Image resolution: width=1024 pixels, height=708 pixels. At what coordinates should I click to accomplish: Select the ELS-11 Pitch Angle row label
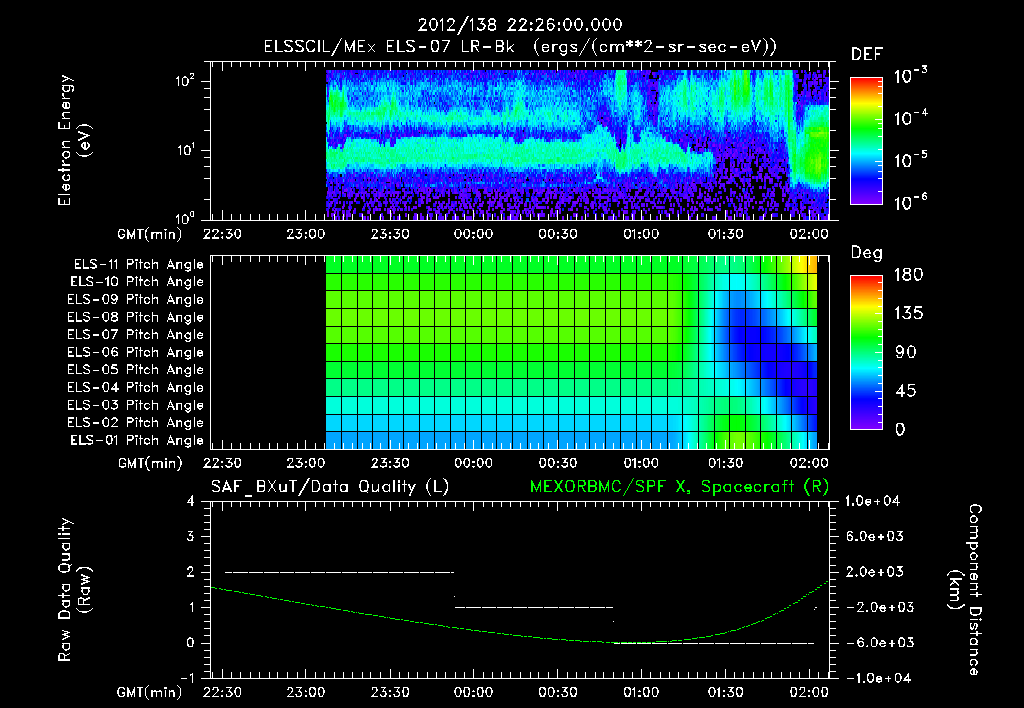(x=138, y=265)
